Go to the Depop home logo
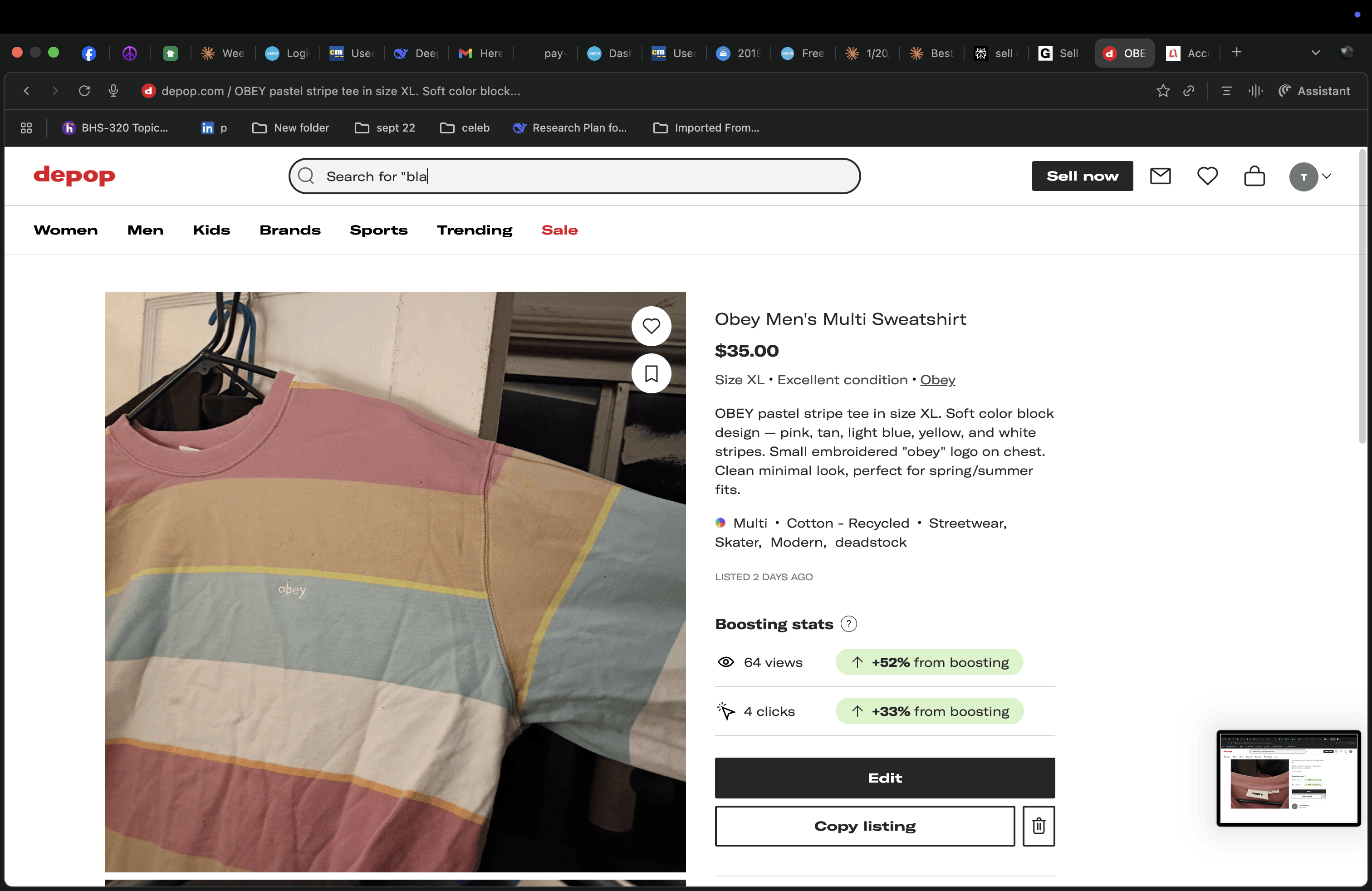Screen dimensions: 1372x891 74,175
